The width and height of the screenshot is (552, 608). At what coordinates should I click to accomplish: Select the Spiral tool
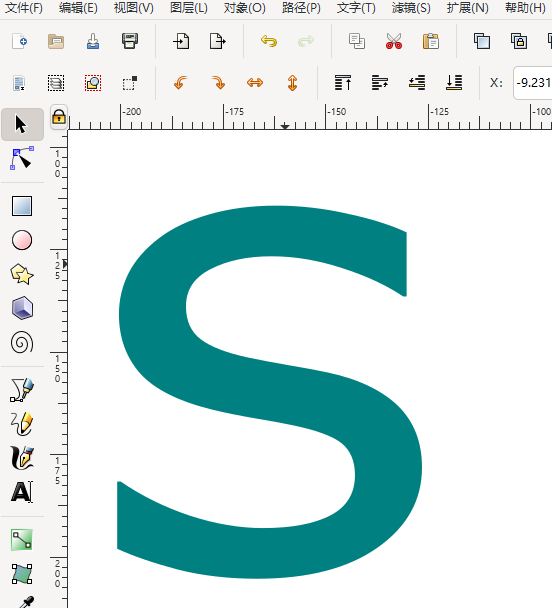click(22, 342)
